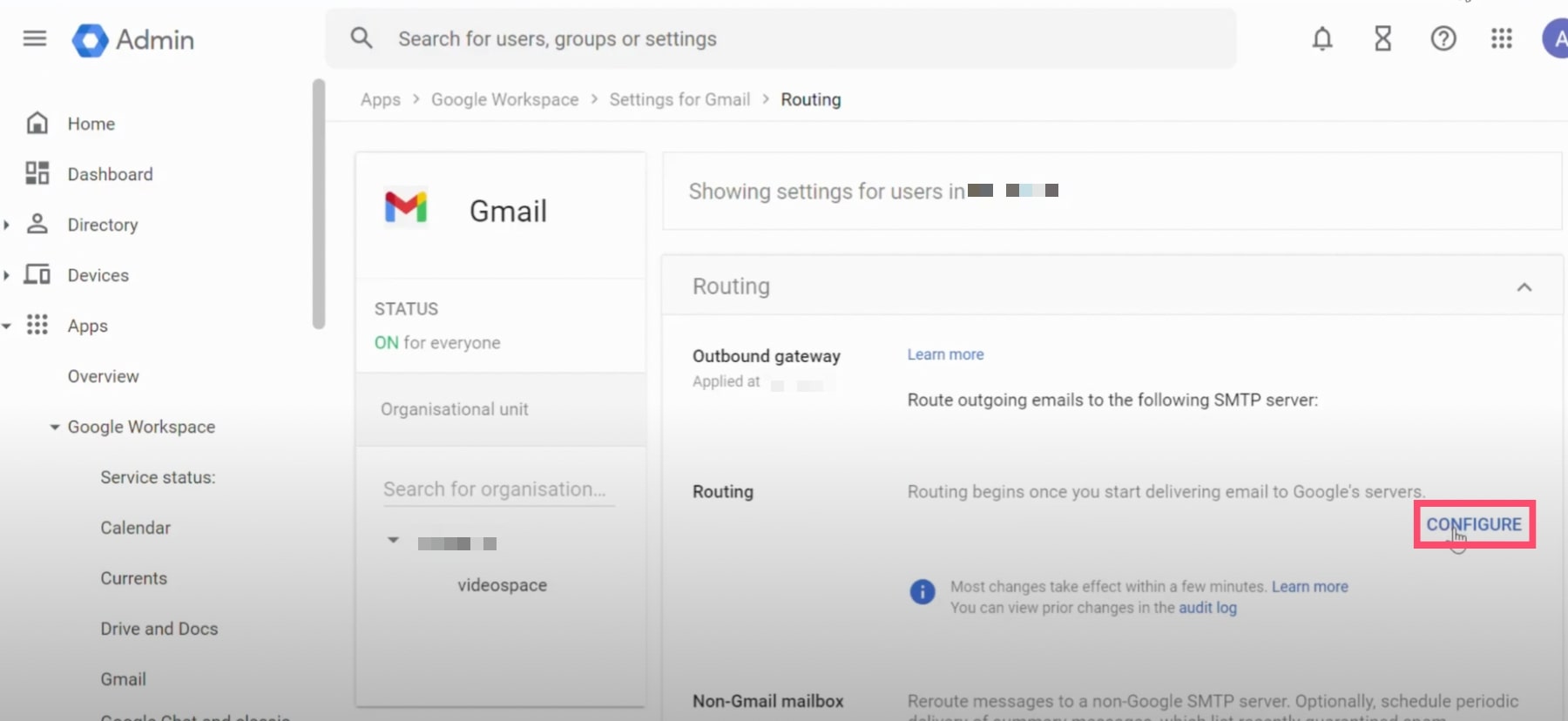1568x721 pixels.
Task: Open Dashboard in sidebar
Action: click(111, 174)
